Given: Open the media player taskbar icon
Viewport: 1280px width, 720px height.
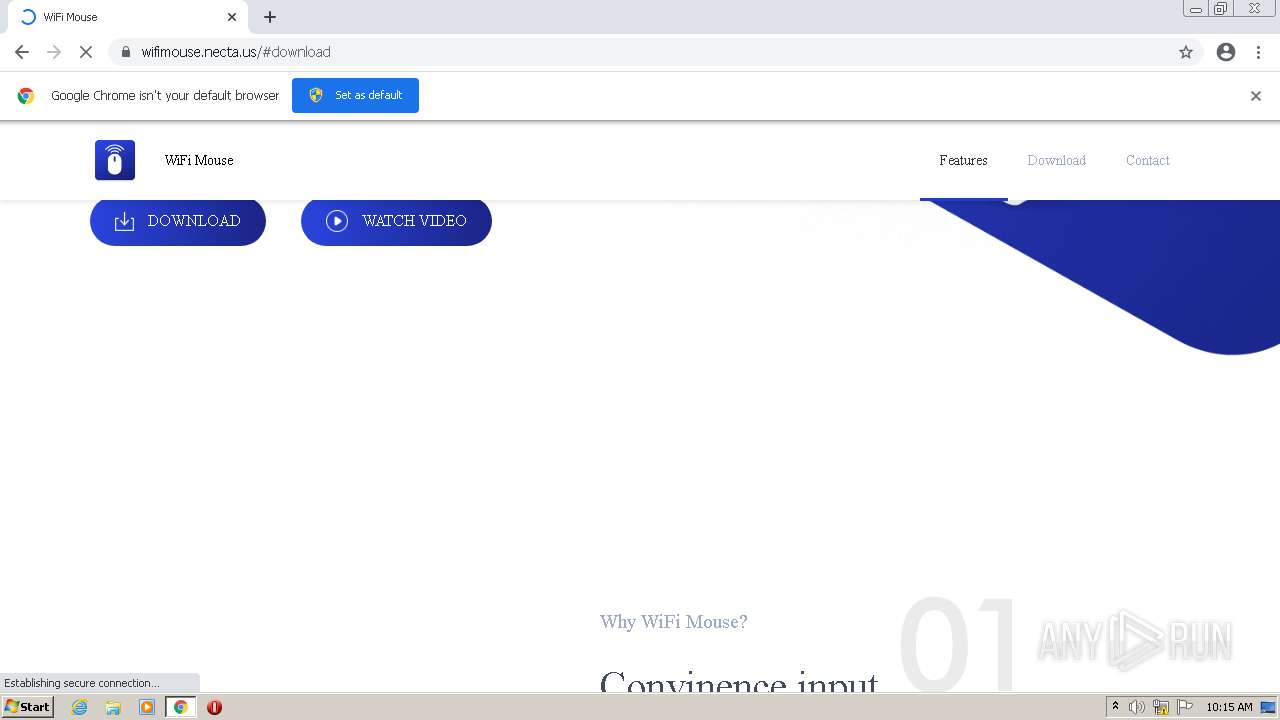Looking at the screenshot, I should [x=147, y=707].
